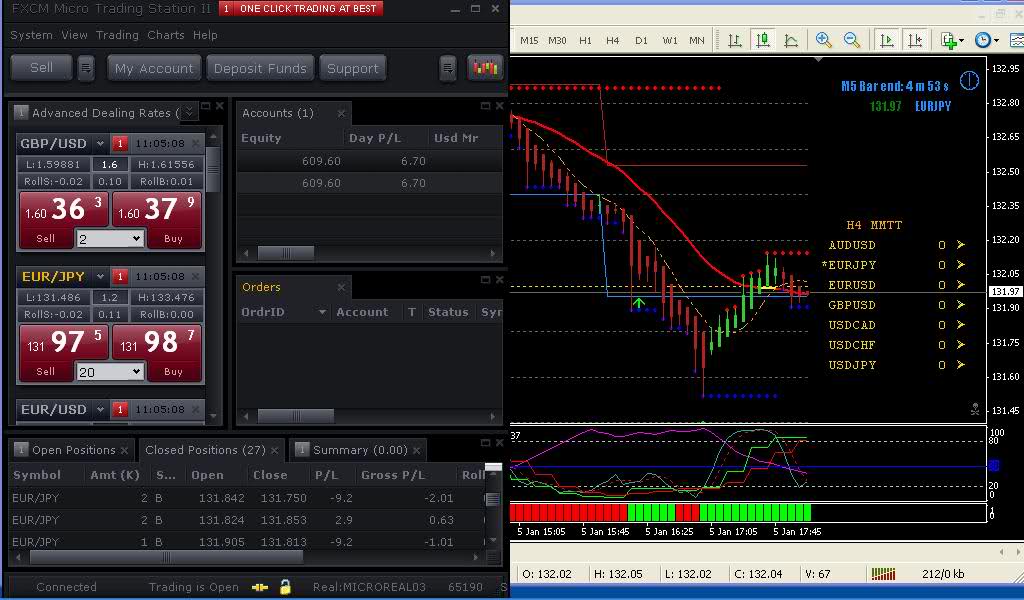The width and height of the screenshot is (1024, 600).
Task: Enable chart auto scroll icon
Action: pyautogui.click(x=886, y=40)
